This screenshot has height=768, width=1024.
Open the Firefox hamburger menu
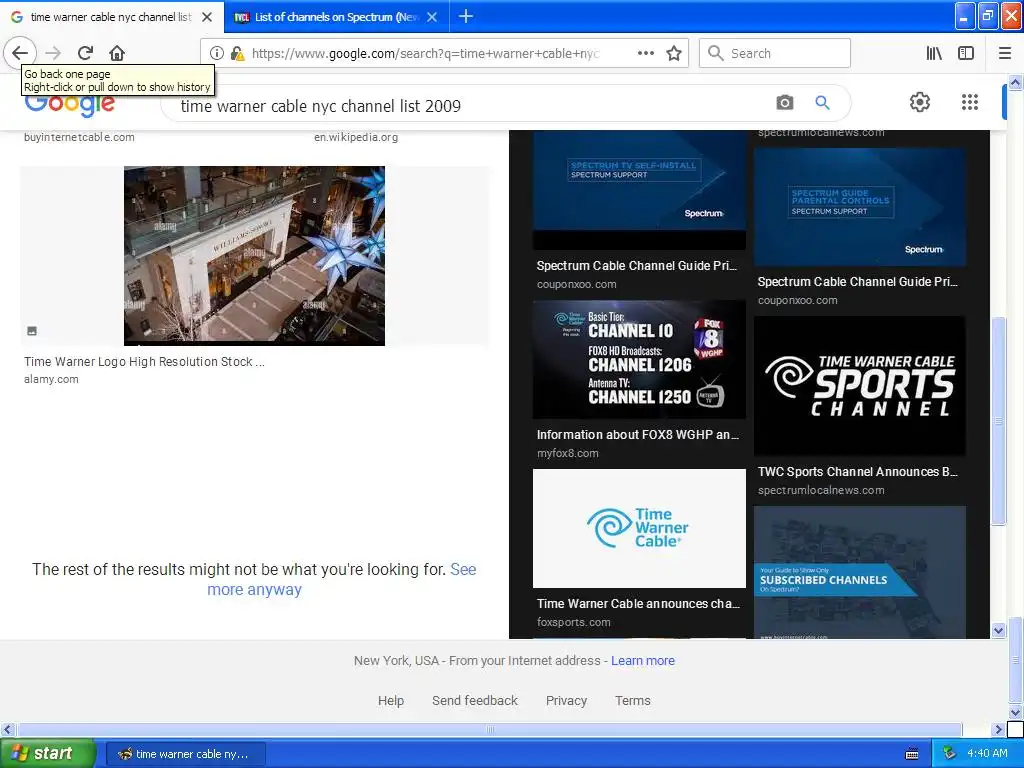click(1005, 53)
